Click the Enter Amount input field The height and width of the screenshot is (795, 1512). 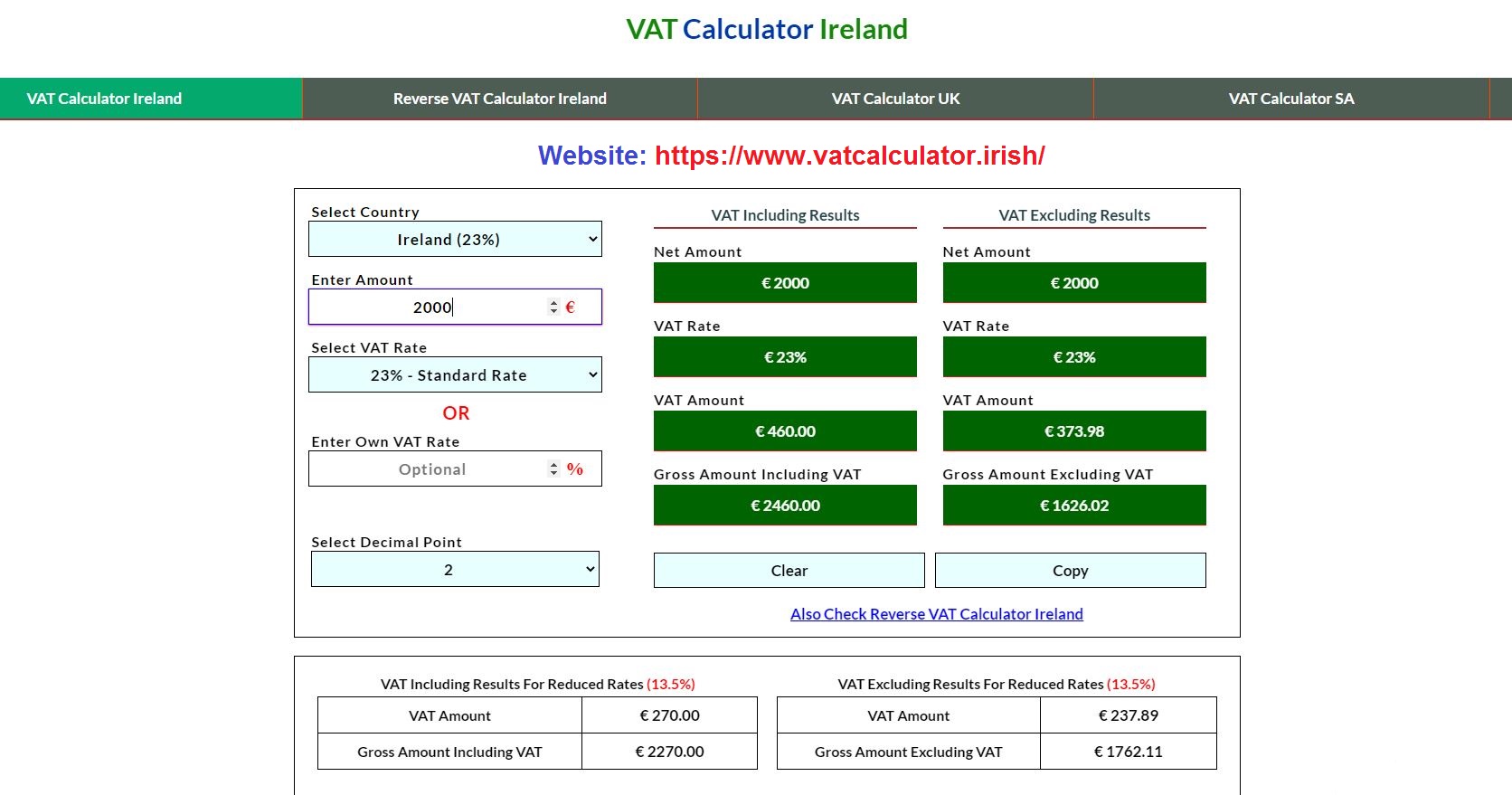pos(425,308)
